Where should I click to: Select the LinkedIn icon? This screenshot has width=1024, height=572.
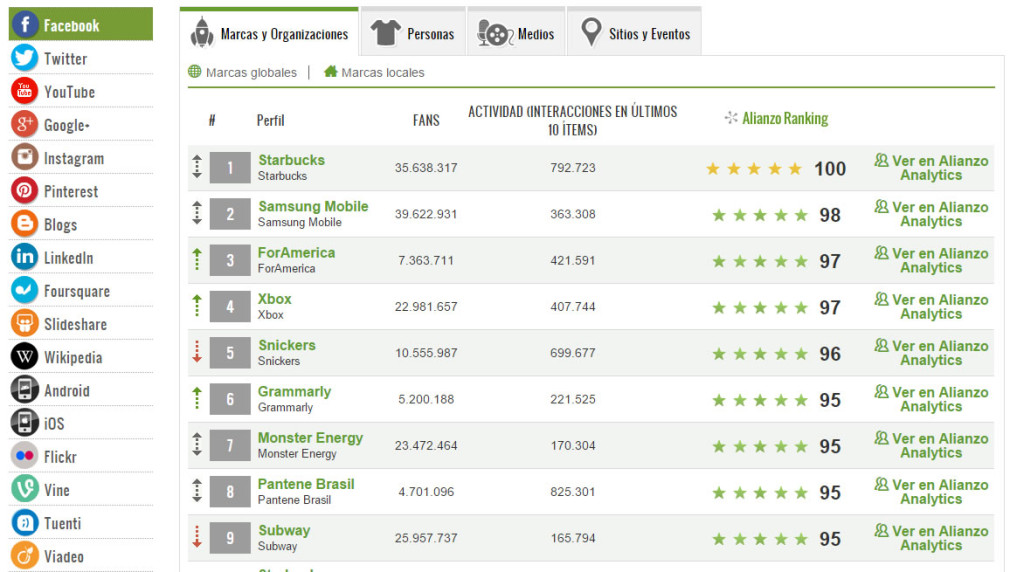(24, 257)
